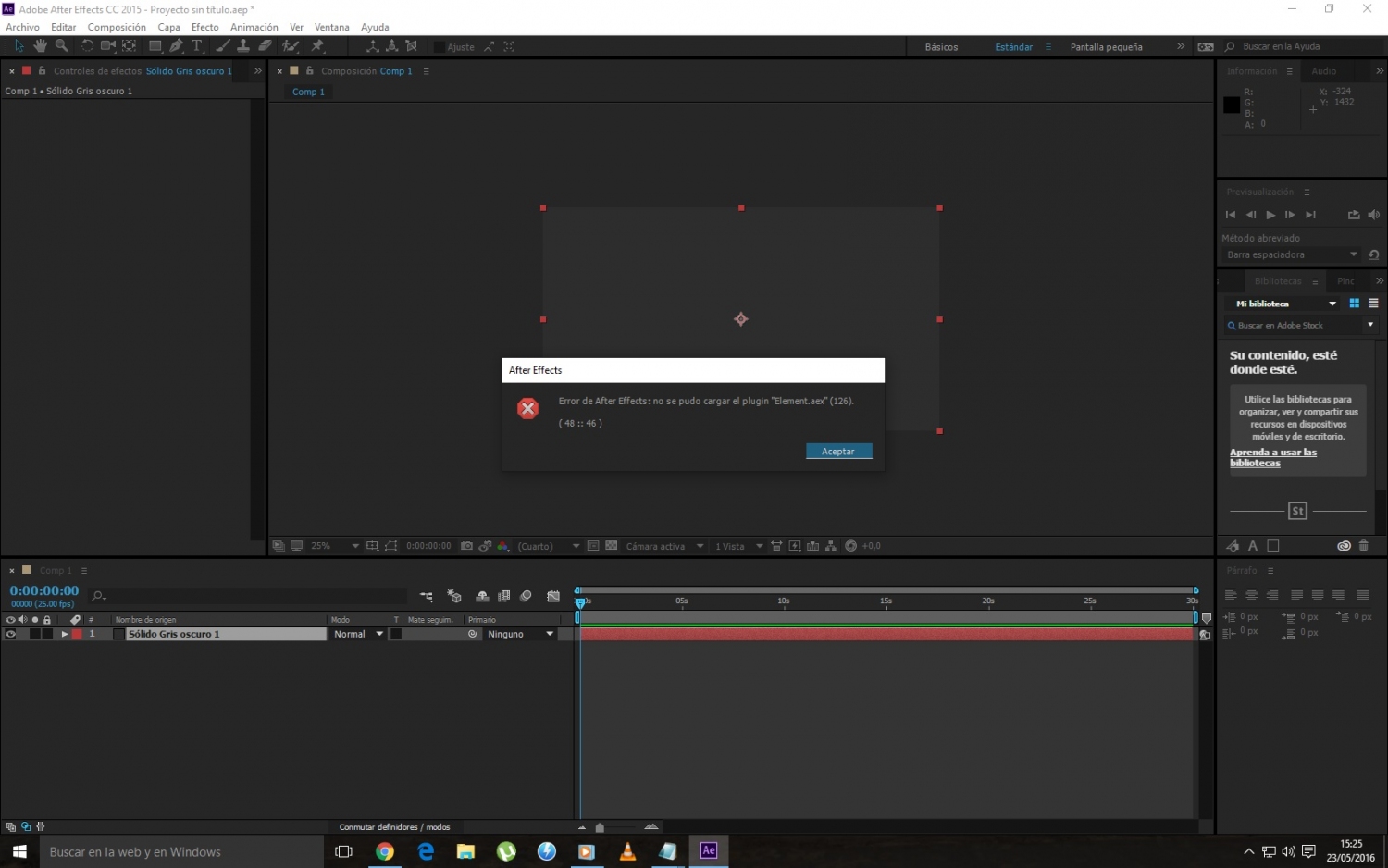Jump to first frame in Previsualización panel

coord(1231,215)
